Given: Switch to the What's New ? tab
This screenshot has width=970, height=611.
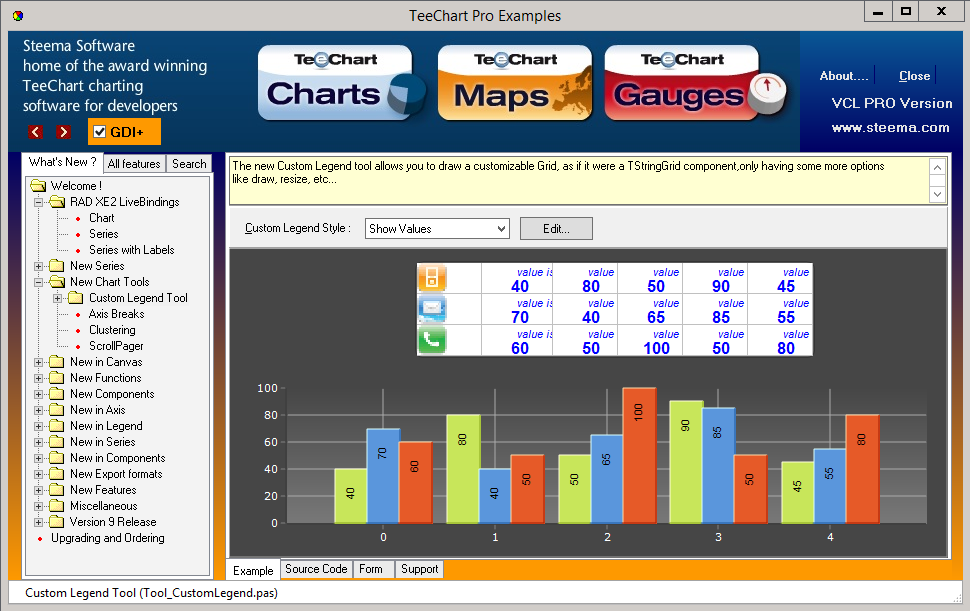Looking at the screenshot, I should 62,162.
